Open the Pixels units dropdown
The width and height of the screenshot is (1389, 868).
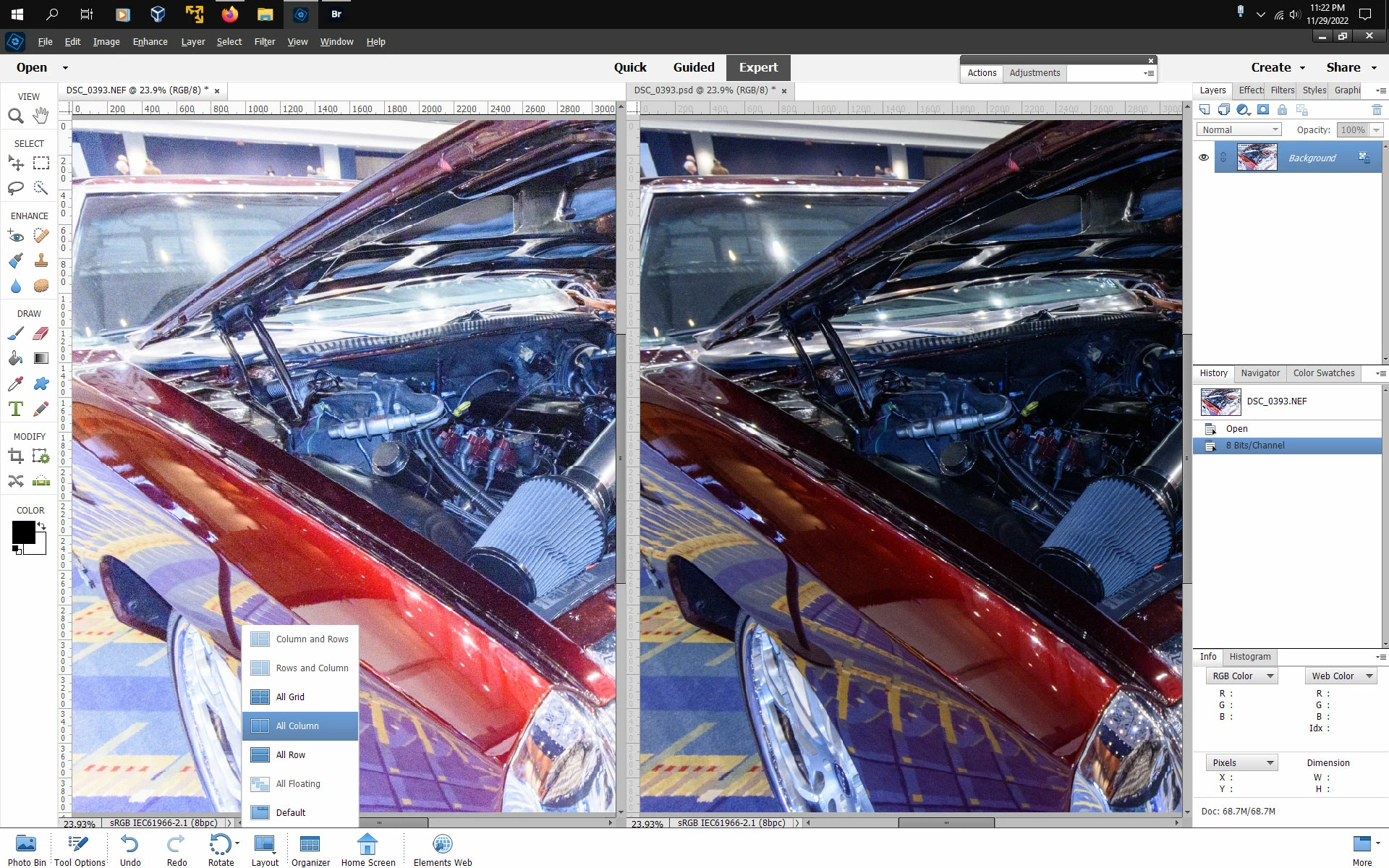pyautogui.click(x=1242, y=762)
